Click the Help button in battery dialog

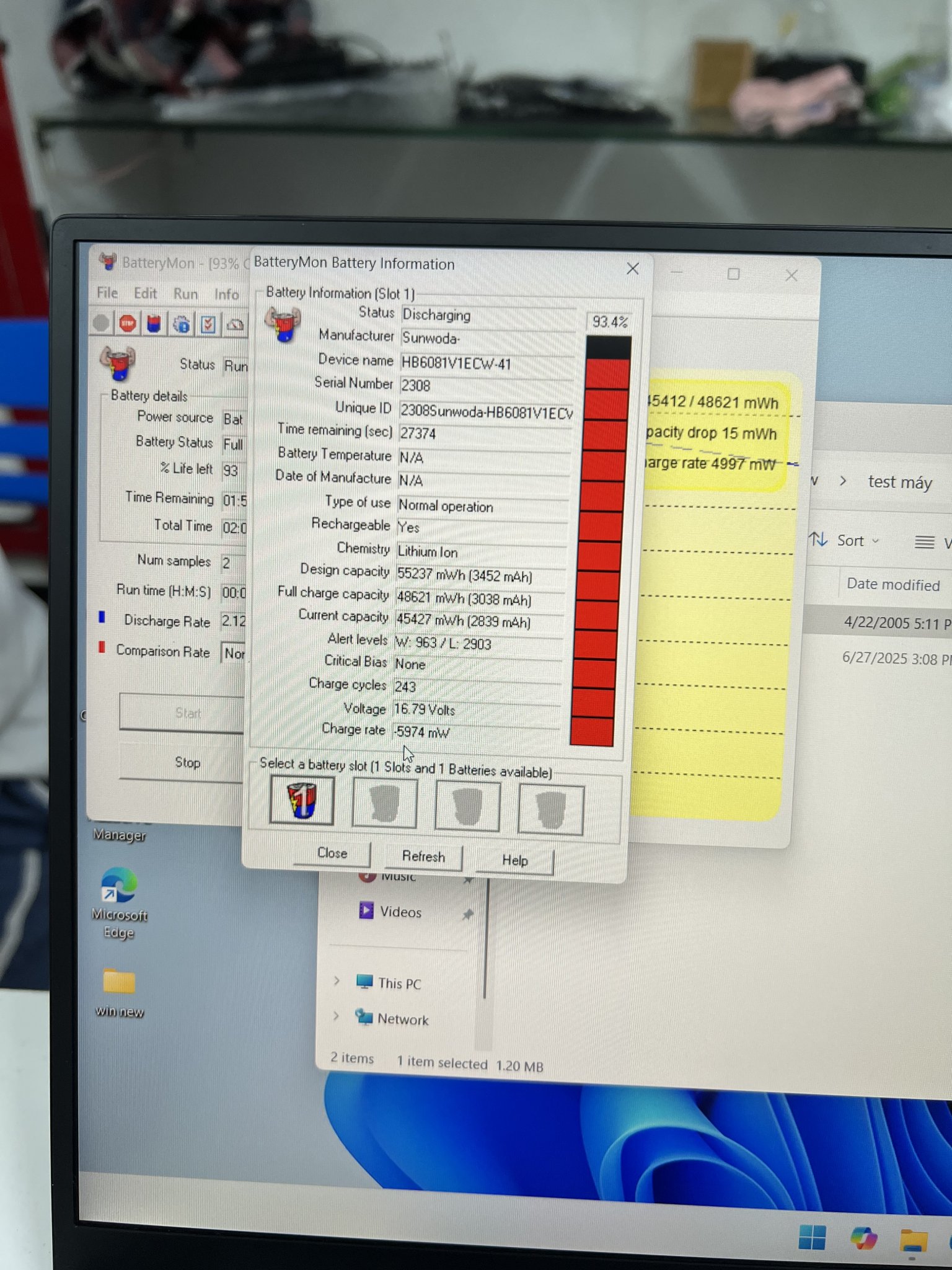[514, 860]
